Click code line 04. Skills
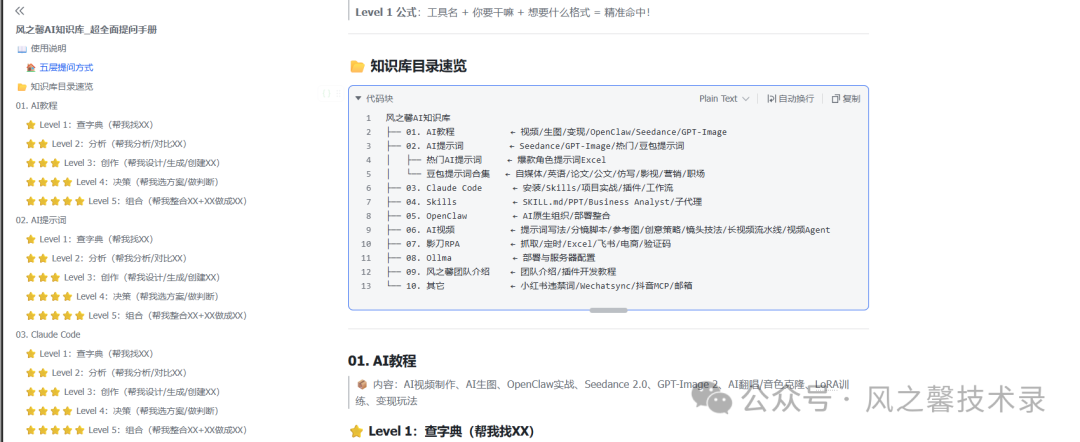Viewport: 1080px width, 442px height. pyautogui.click(x=543, y=202)
